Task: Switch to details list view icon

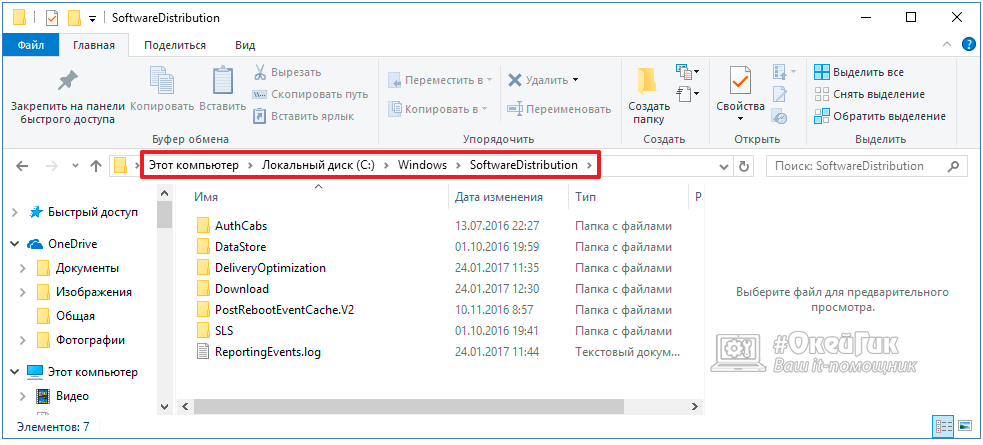Action: [x=940, y=427]
